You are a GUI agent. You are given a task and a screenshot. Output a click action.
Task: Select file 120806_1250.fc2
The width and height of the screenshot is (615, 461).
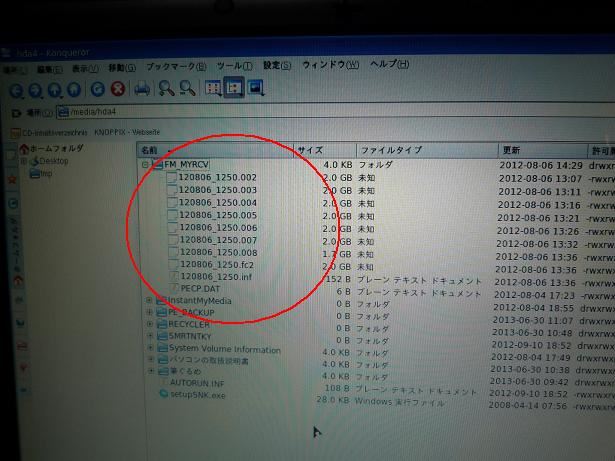[x=217, y=265]
